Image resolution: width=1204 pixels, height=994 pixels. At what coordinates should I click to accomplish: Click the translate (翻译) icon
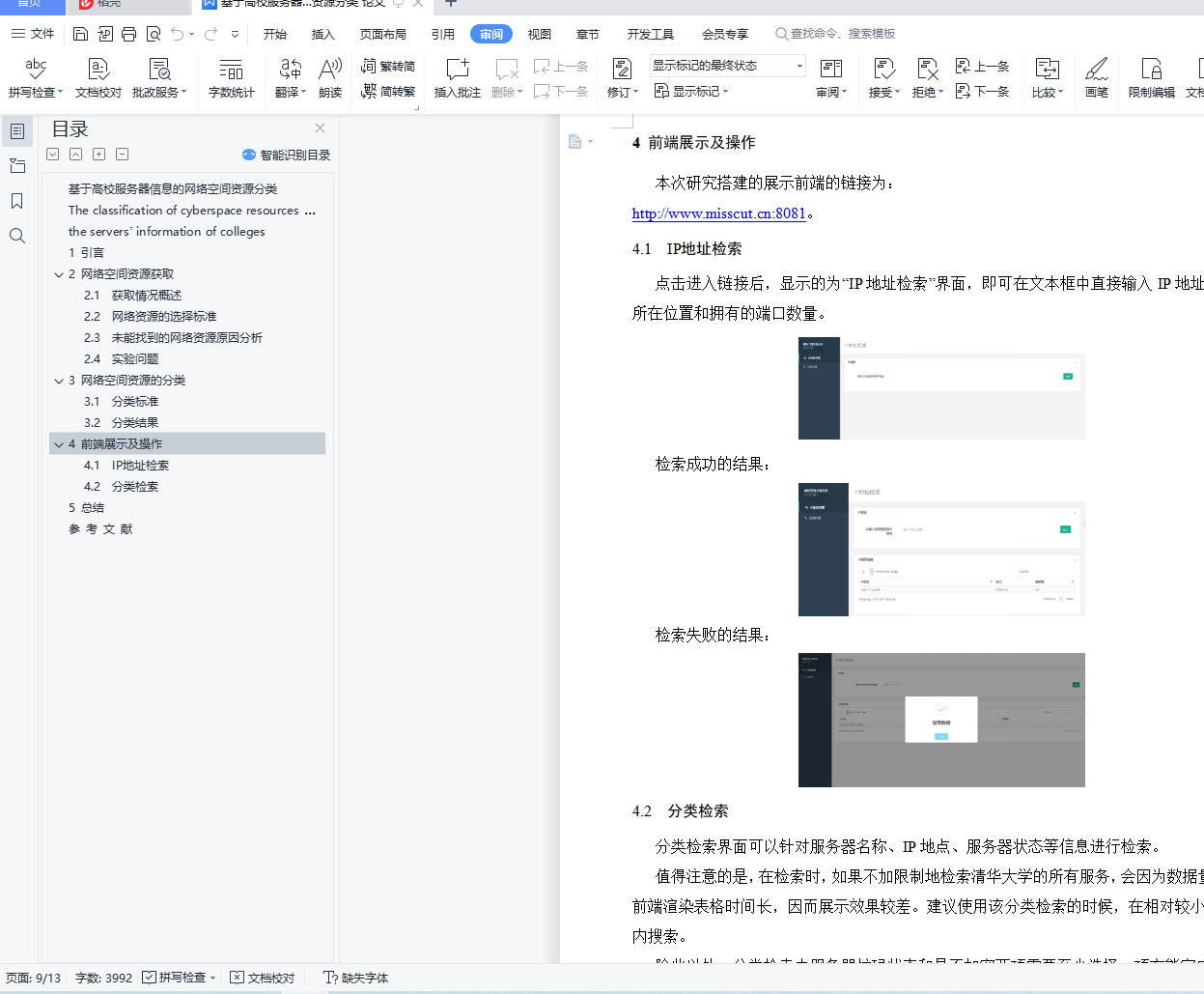[x=290, y=78]
